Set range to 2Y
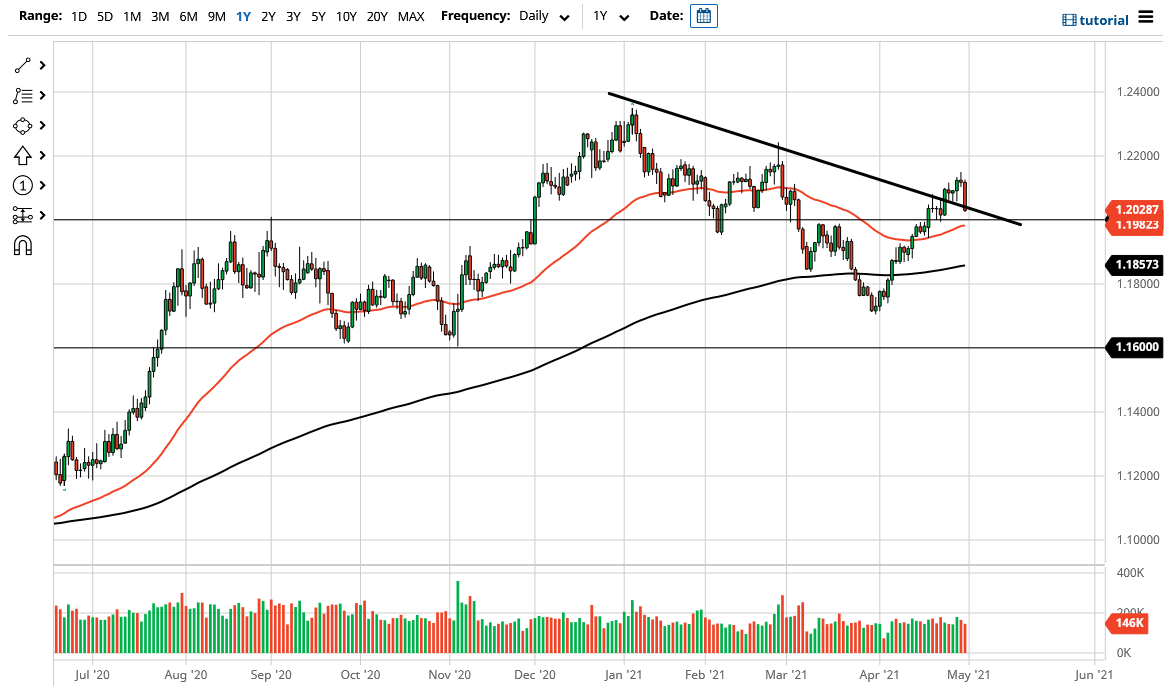The width and height of the screenshot is (1170, 699). pyautogui.click(x=269, y=16)
